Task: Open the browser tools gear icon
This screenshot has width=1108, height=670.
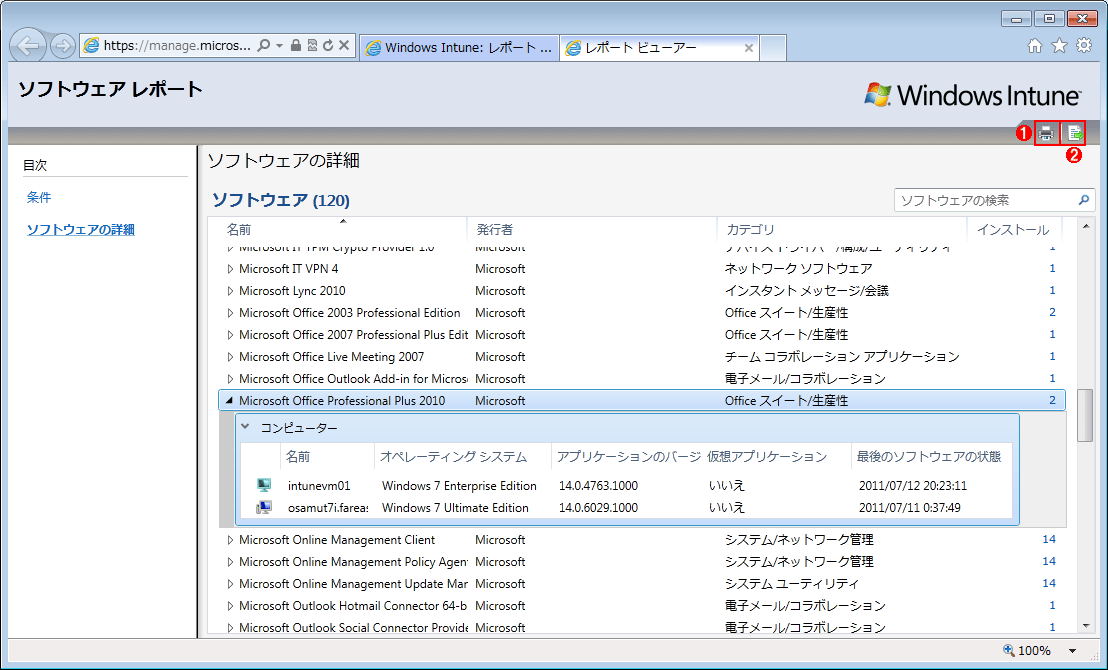Action: coord(1083,46)
